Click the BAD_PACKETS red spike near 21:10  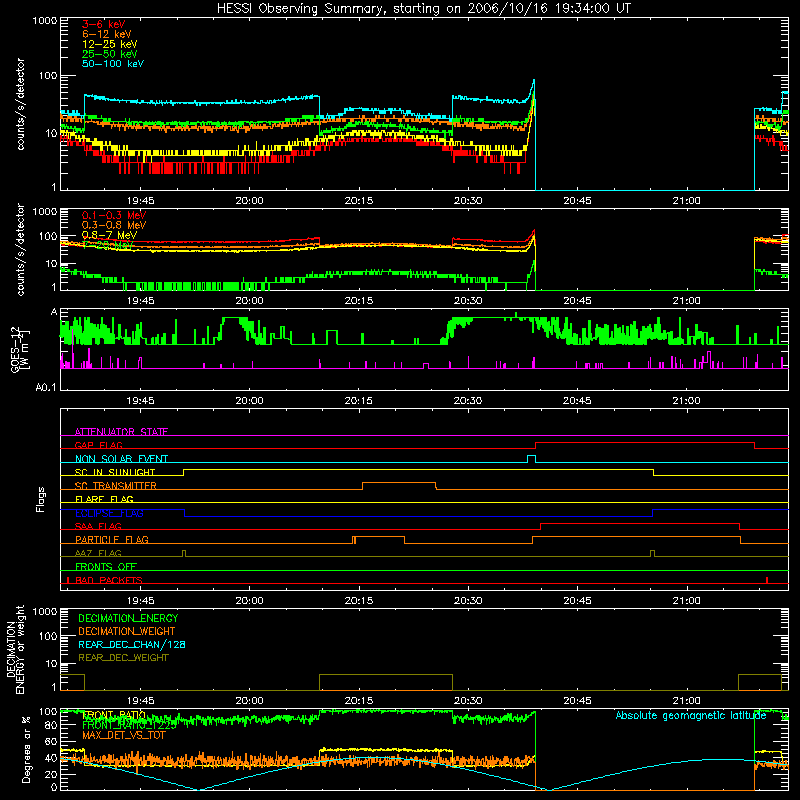(767, 580)
